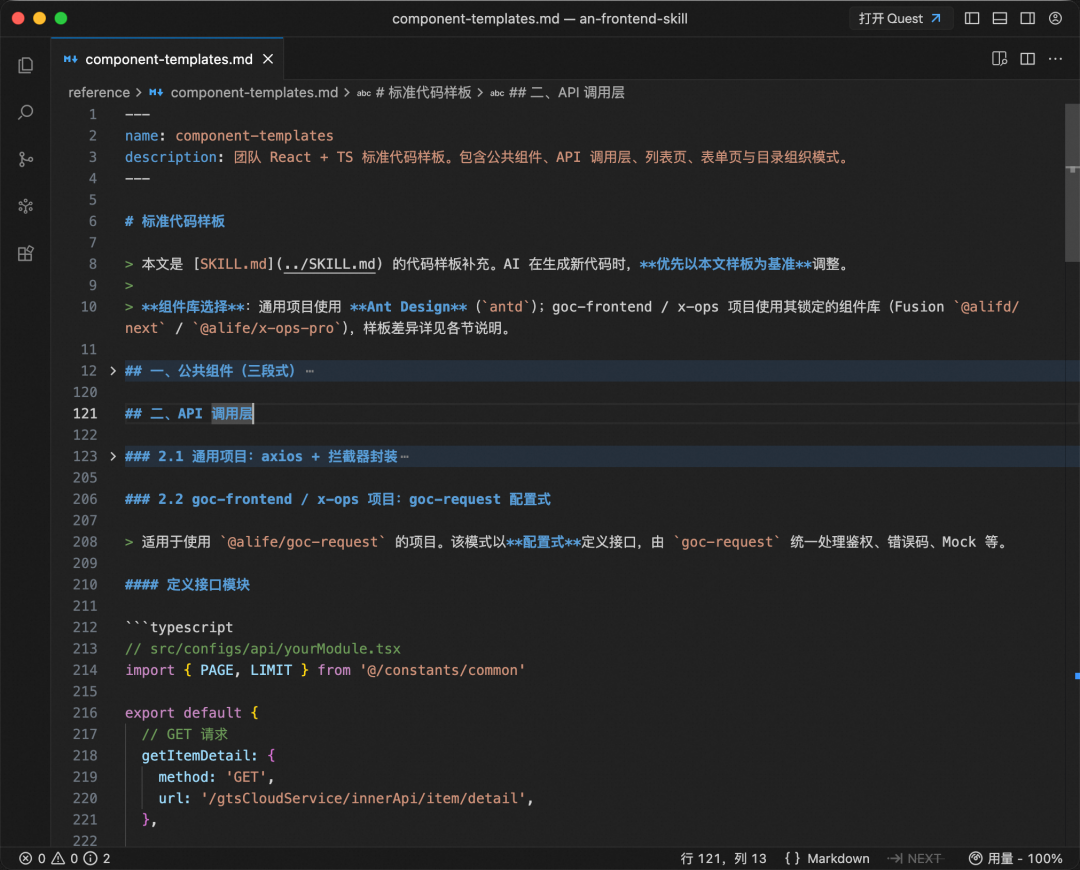Viewport: 1080px width, 870px height.
Task: Click the vertical scrollbar thumb
Action: (x=1072, y=183)
